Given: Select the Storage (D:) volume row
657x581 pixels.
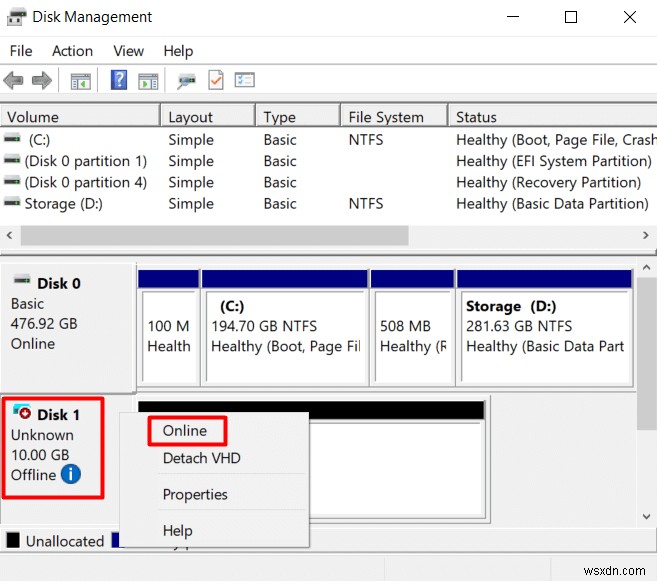Looking at the screenshot, I should [328, 204].
